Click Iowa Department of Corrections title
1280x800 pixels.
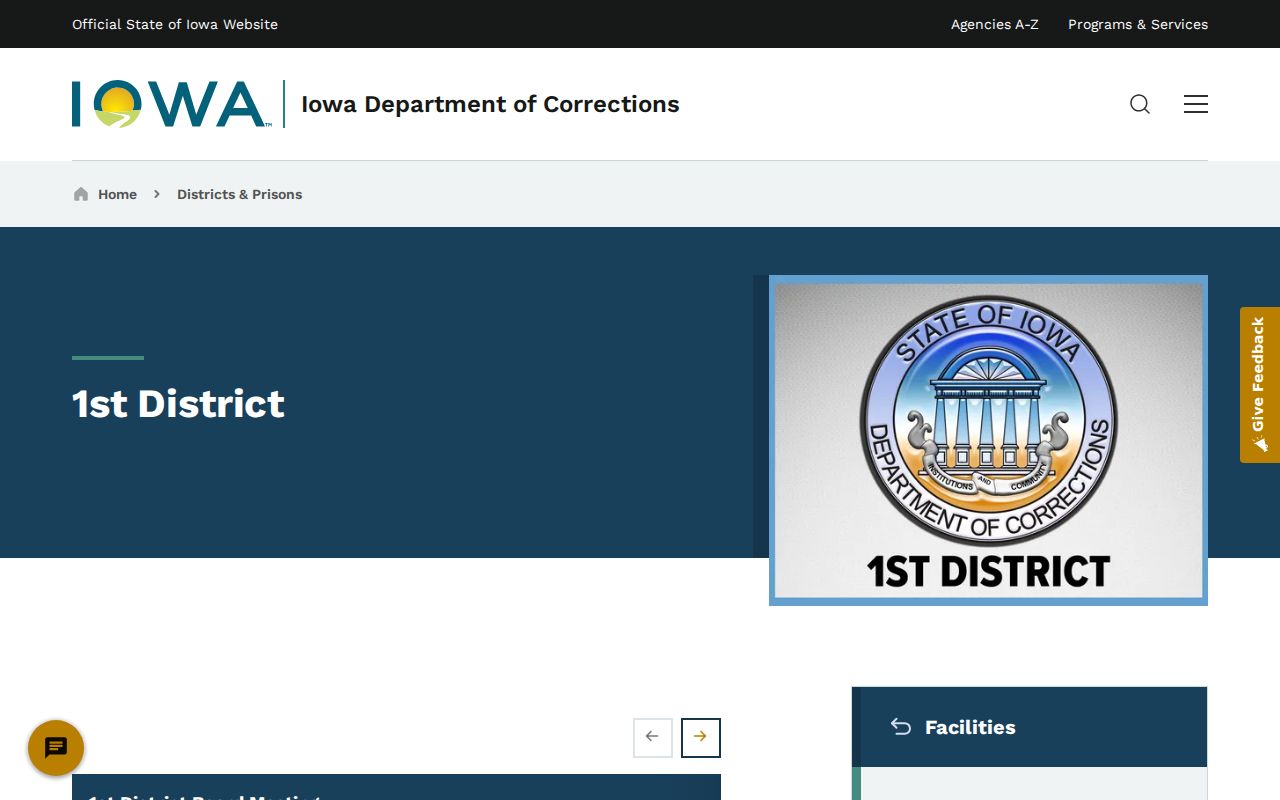[x=490, y=104]
